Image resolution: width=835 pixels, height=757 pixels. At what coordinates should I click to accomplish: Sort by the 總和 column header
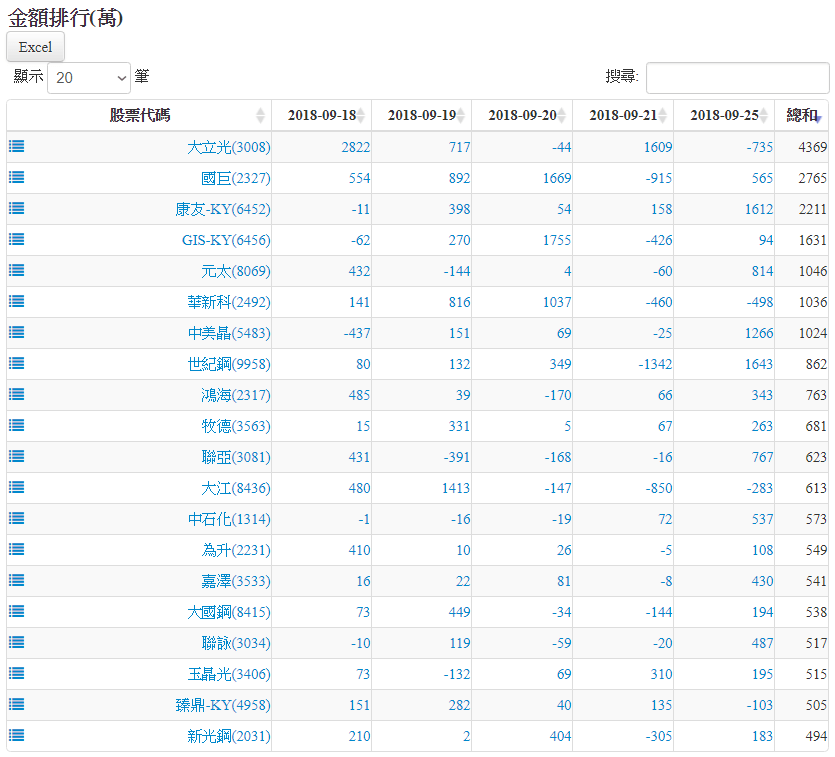coord(802,116)
